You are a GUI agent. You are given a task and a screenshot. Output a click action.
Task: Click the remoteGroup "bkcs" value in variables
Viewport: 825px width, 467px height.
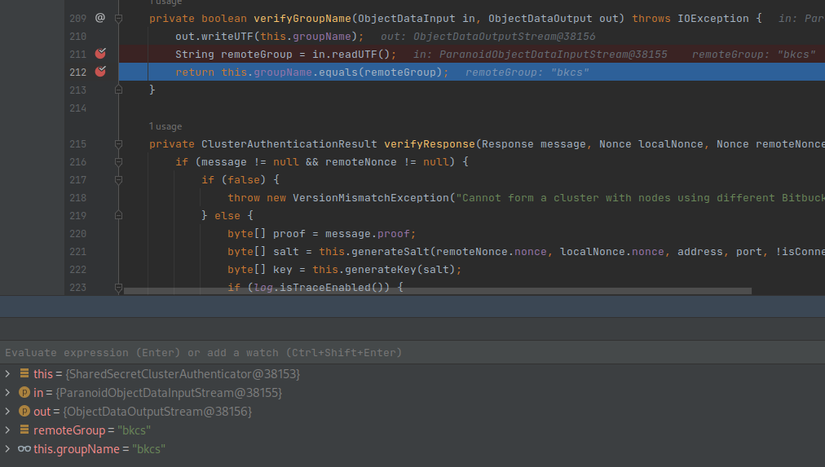(134, 430)
